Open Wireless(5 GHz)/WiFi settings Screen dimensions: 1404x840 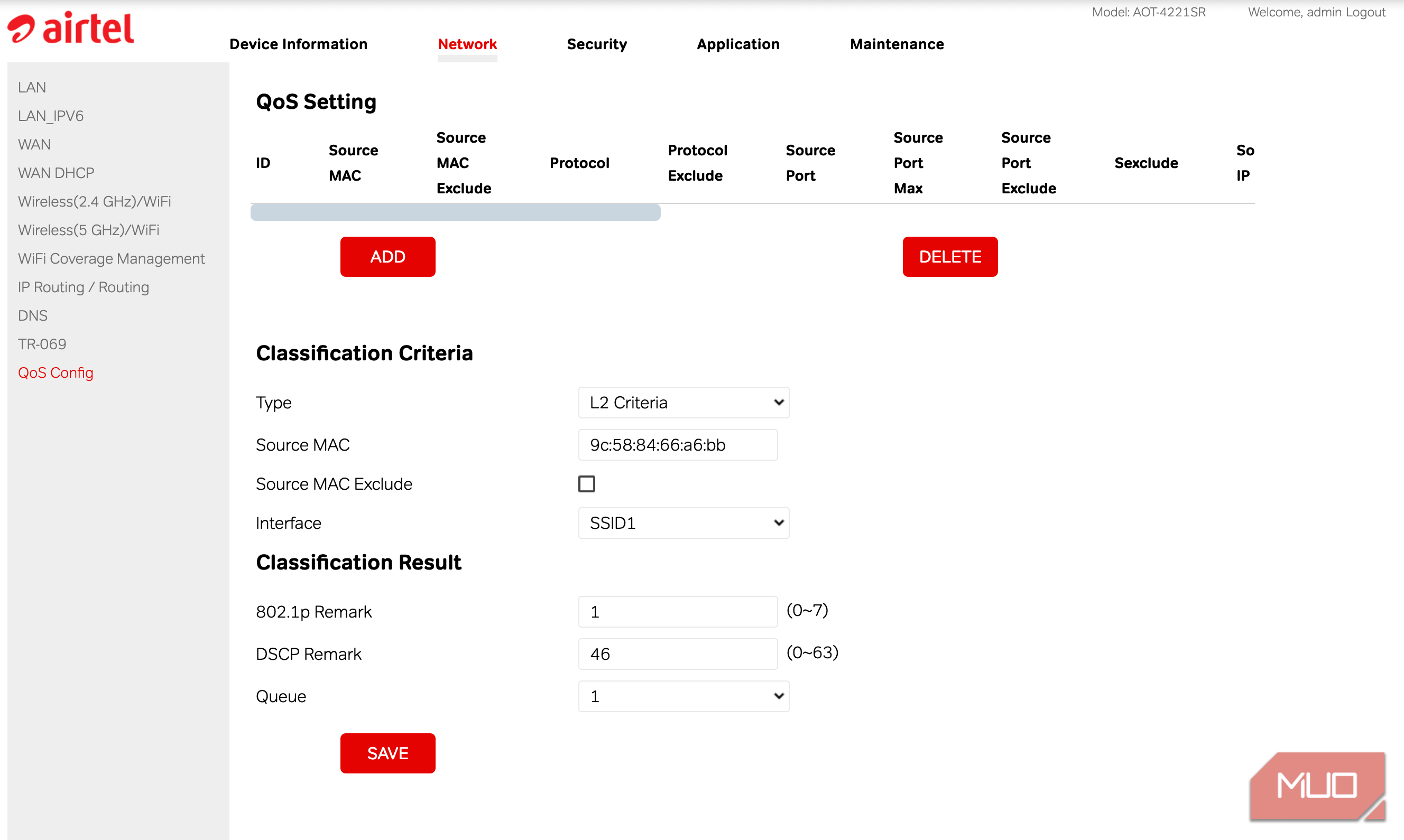click(88, 230)
